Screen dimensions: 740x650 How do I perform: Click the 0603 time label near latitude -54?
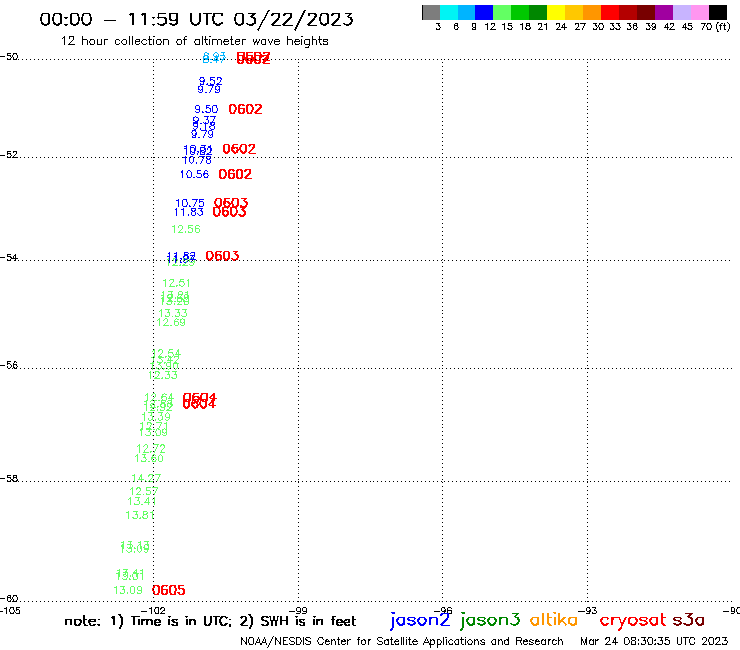click(222, 256)
